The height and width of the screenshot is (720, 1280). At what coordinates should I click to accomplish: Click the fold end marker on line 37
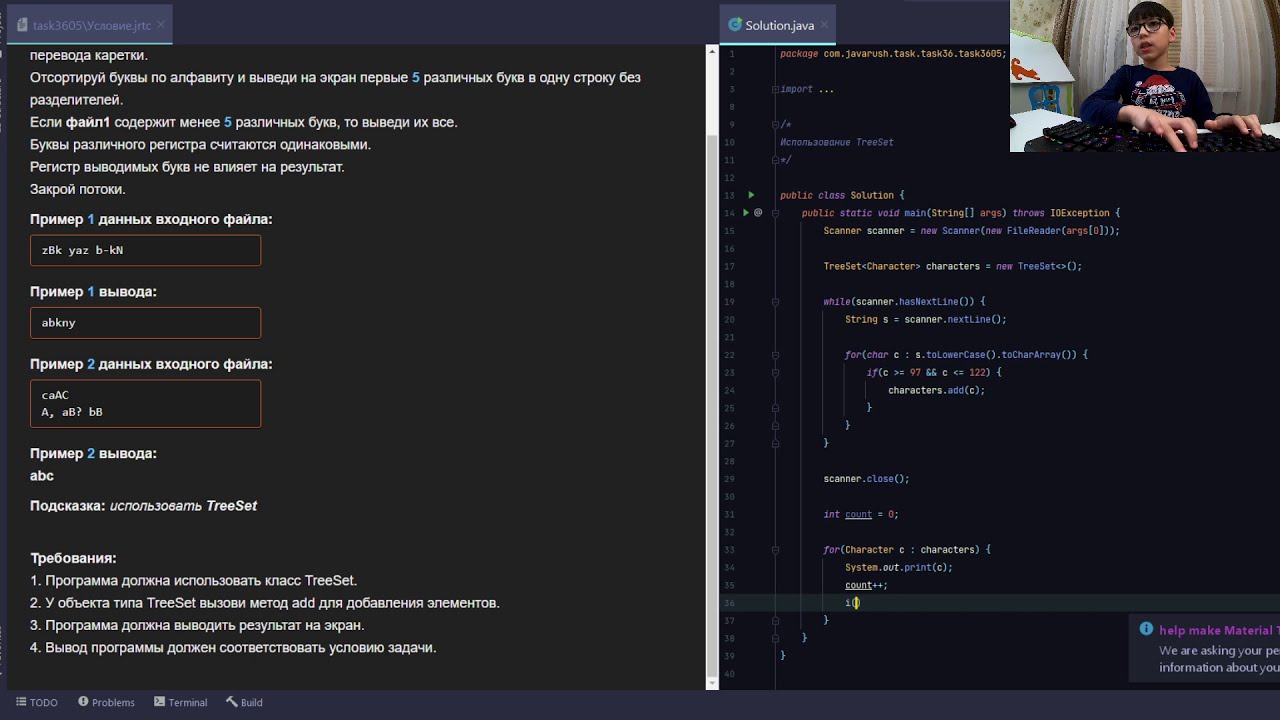775,620
